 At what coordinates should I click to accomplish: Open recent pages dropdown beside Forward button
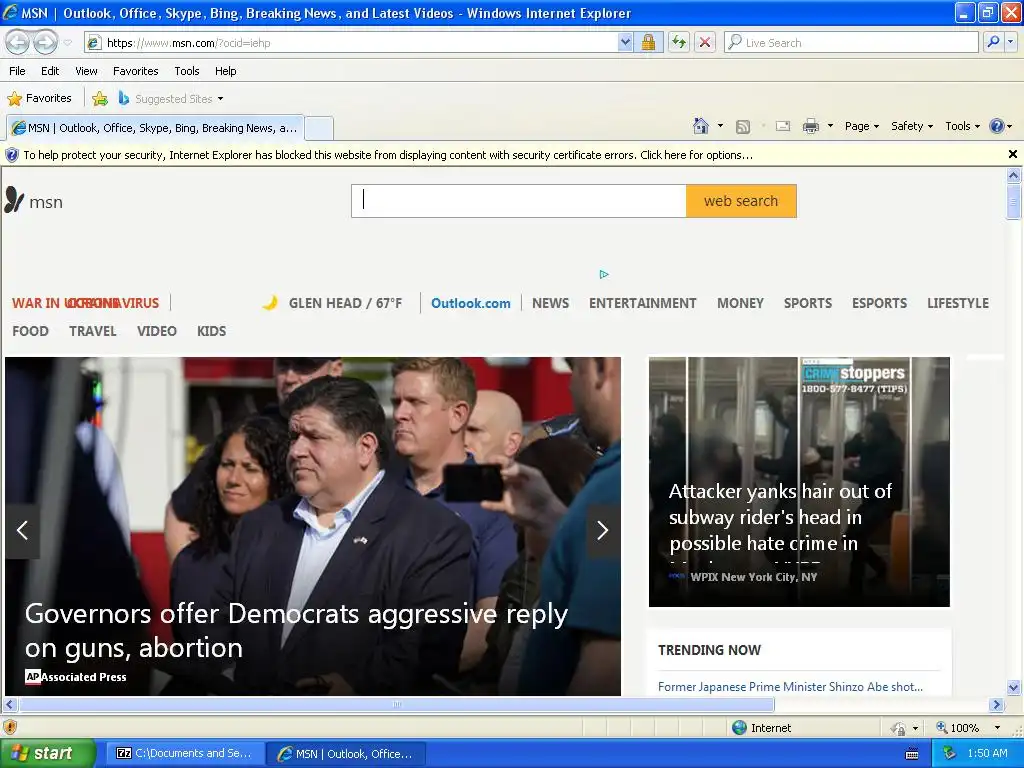[67, 43]
